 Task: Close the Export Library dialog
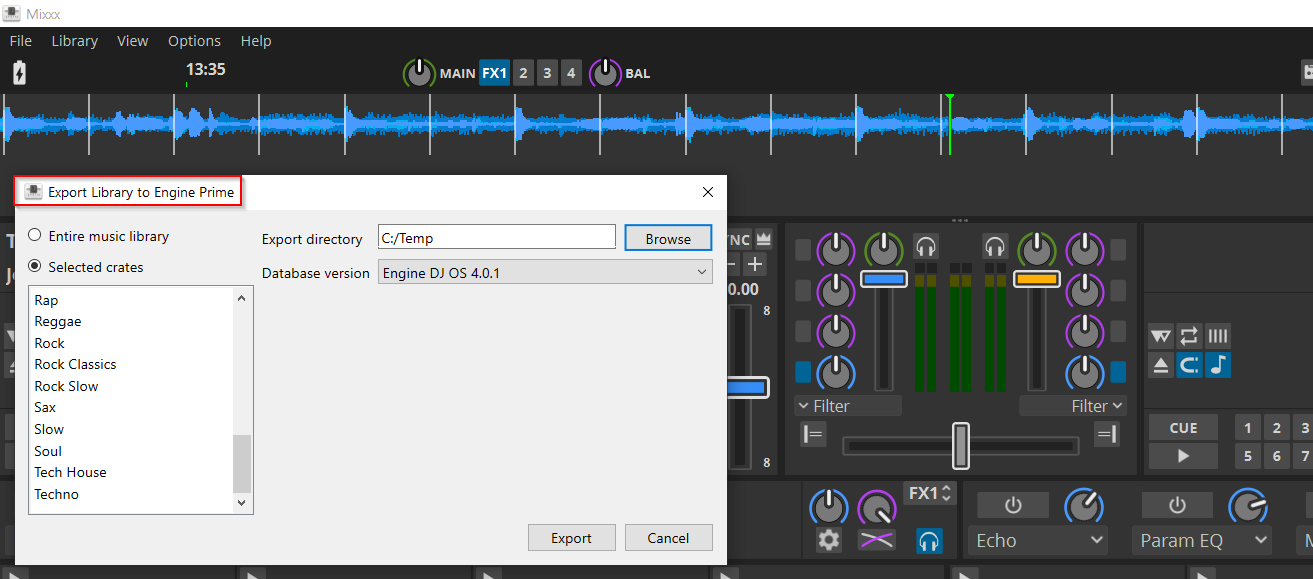[x=708, y=192]
